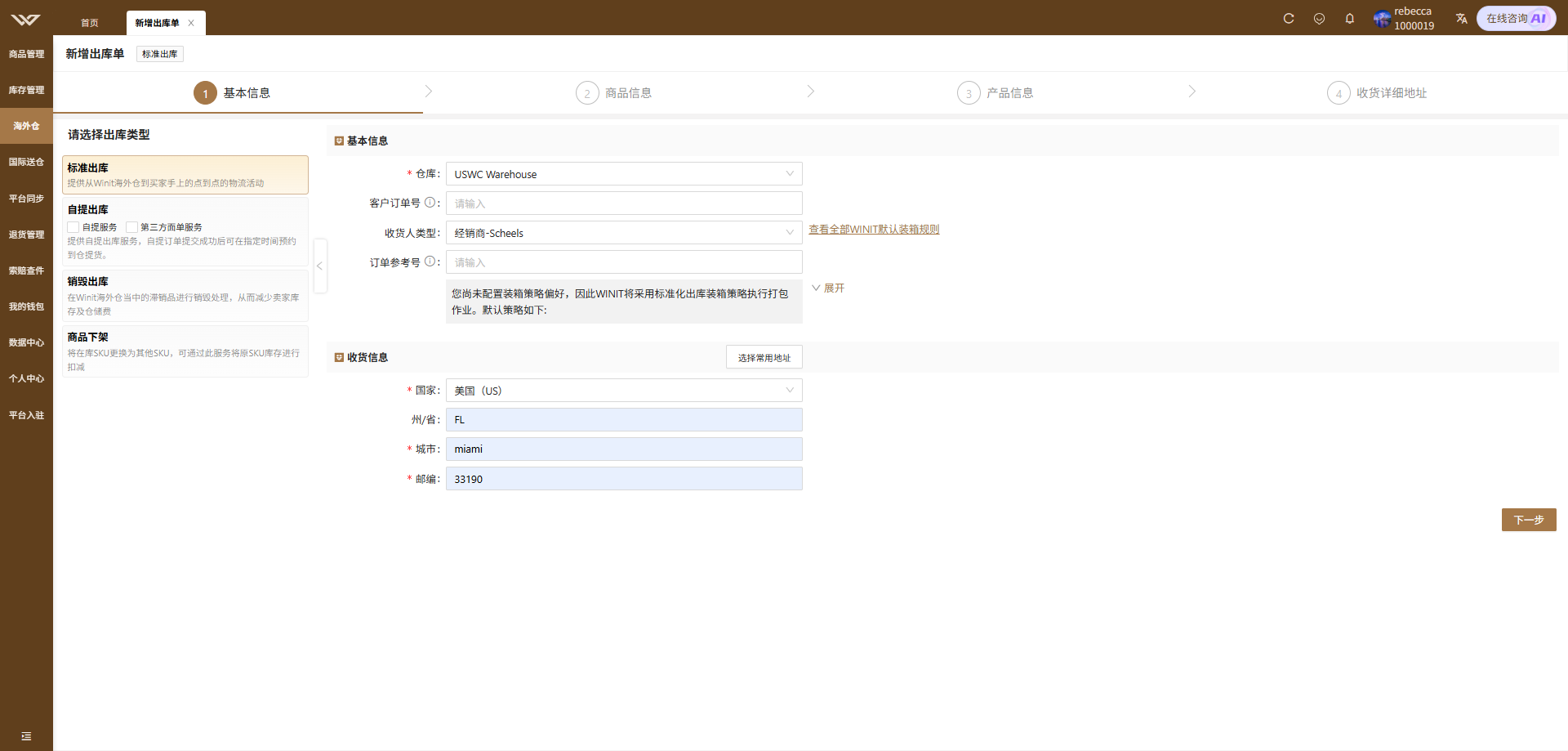
Task: Click the 州/省 field containing FL
Action: (x=624, y=420)
